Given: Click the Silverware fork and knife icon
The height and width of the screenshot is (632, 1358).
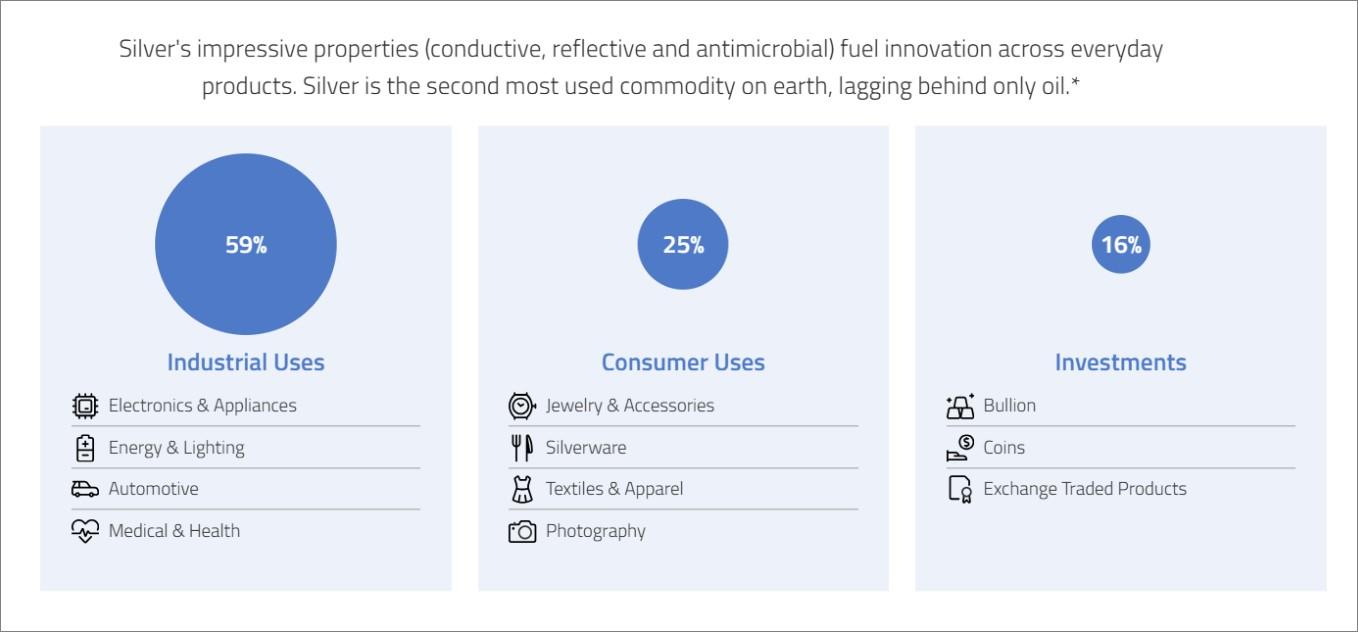Looking at the screenshot, I should [522, 448].
